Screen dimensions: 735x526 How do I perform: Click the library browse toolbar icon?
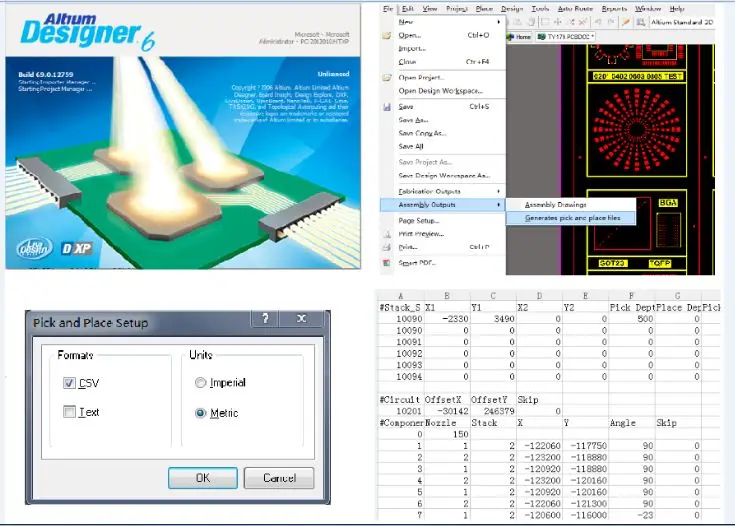641,22
